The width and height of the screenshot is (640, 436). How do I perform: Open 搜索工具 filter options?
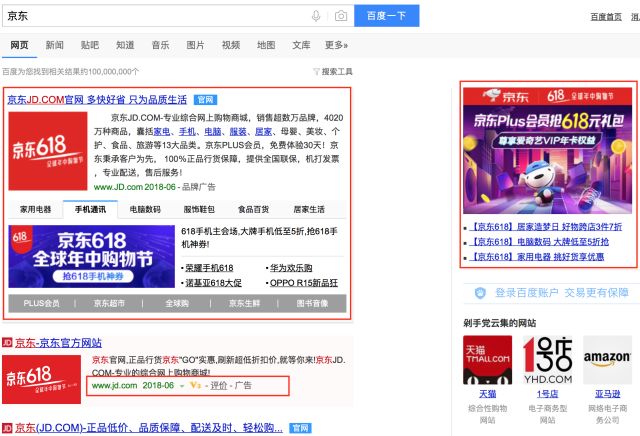click(x=333, y=71)
